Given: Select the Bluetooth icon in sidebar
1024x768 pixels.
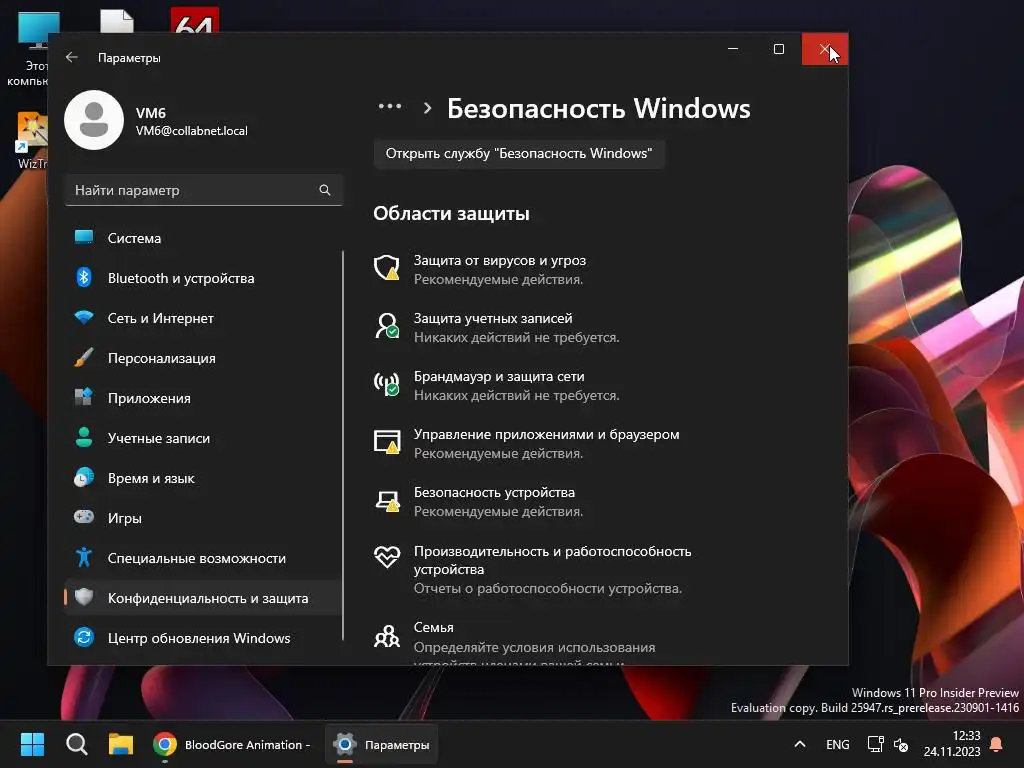Looking at the screenshot, I should pos(84,278).
